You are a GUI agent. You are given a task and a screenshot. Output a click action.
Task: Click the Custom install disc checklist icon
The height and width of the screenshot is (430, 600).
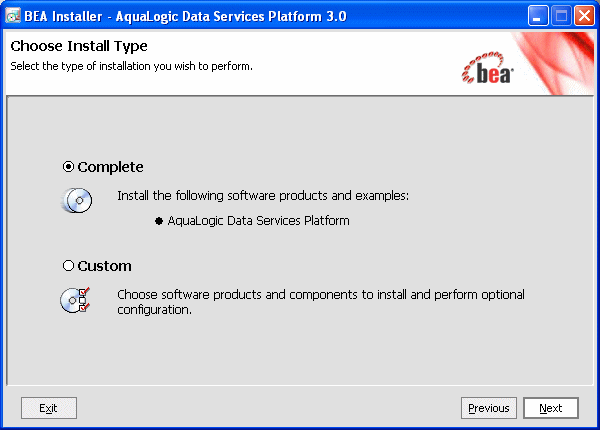pos(75,300)
